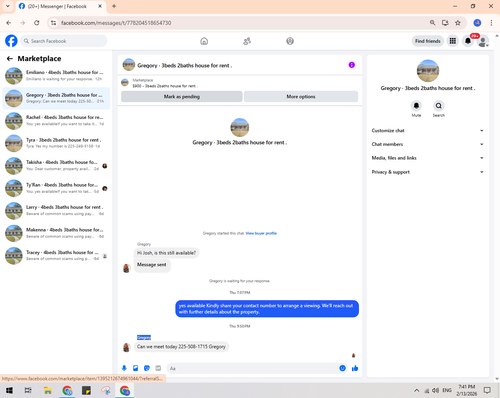Click the Search Facebook field
Image resolution: width=500 pixels, height=398 pixels.
64,41
